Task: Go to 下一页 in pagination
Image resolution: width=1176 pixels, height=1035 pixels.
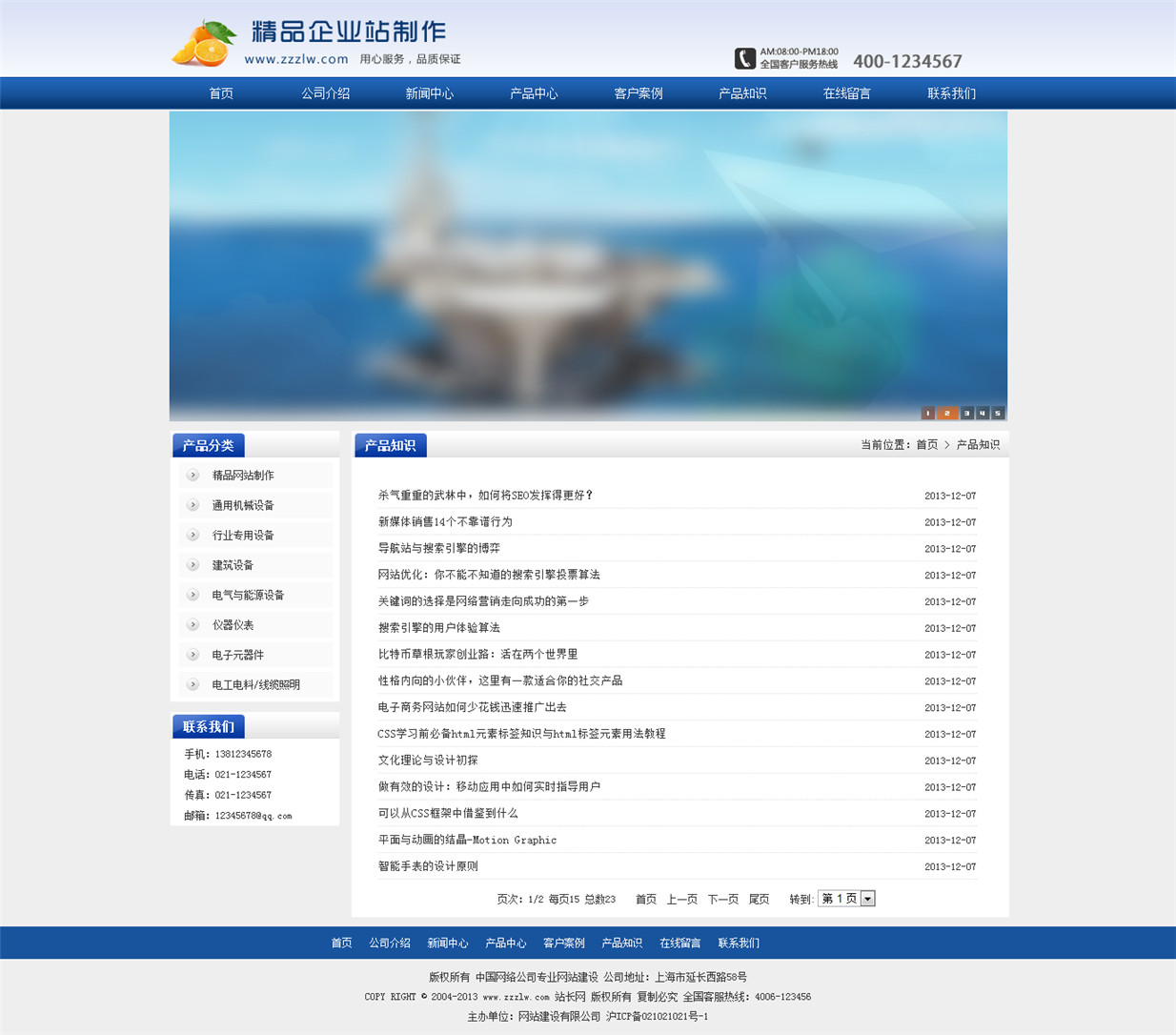Action: [x=723, y=900]
